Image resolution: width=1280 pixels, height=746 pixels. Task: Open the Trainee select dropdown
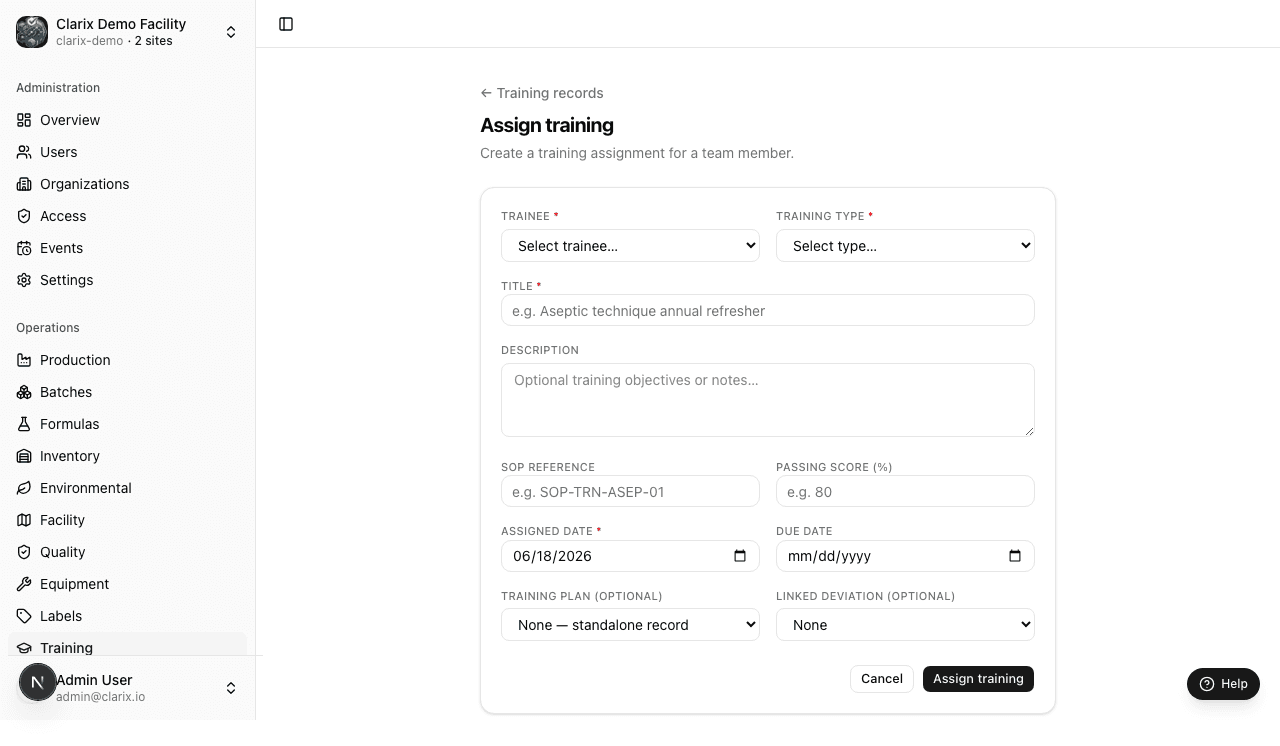[630, 246]
